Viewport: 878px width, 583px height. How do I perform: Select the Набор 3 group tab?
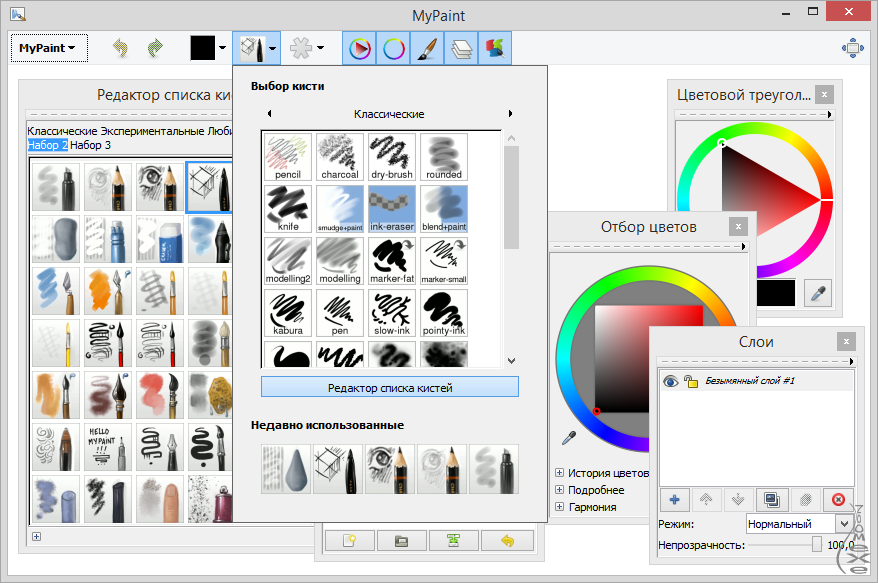[x=90, y=145]
